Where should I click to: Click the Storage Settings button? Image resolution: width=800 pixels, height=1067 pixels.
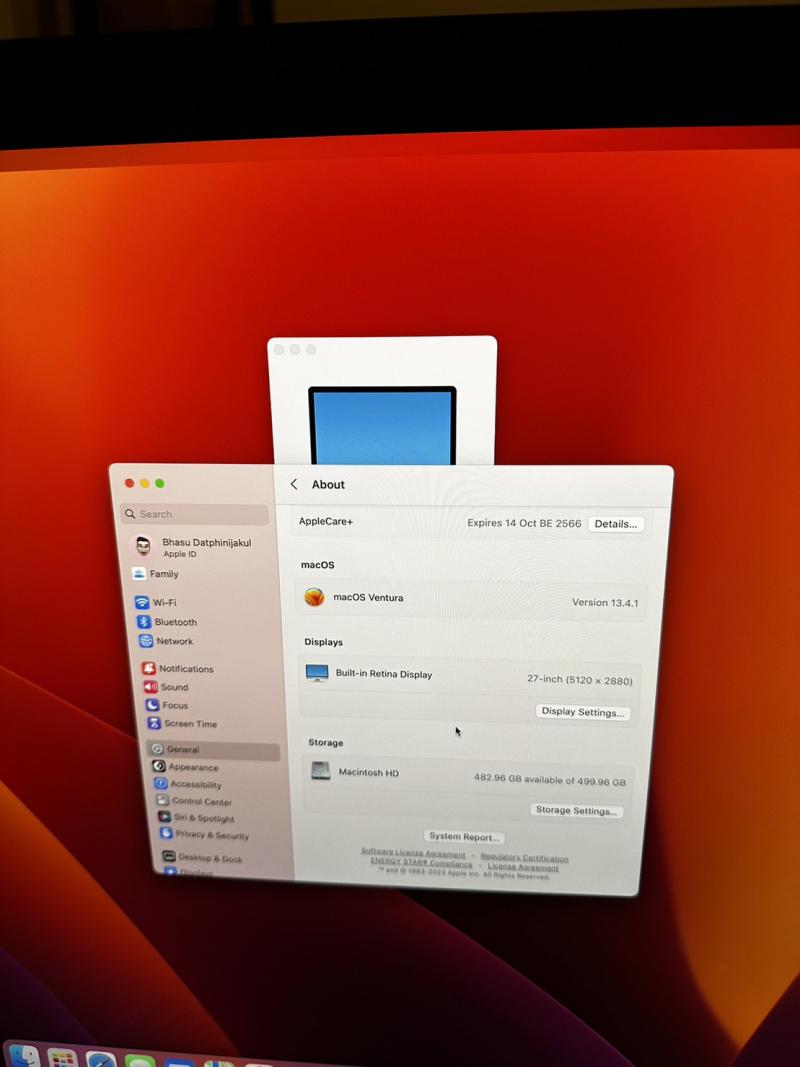click(575, 810)
